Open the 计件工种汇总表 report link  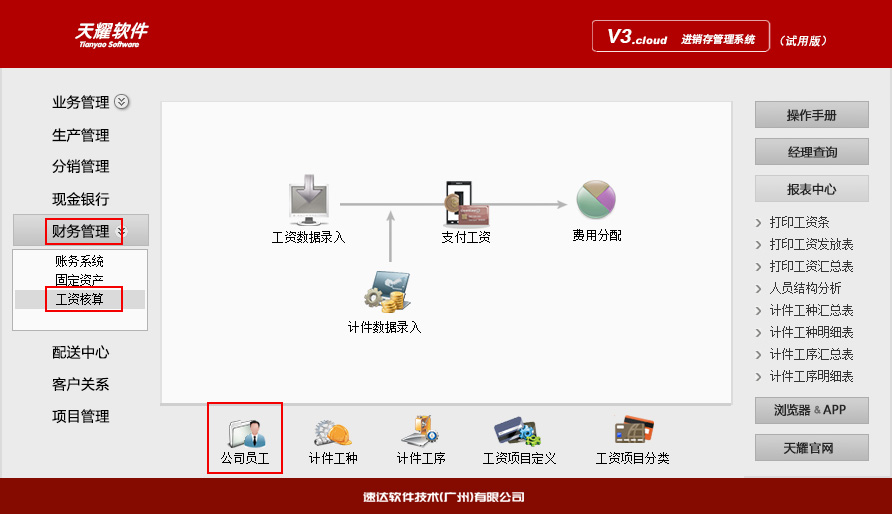[811, 310]
